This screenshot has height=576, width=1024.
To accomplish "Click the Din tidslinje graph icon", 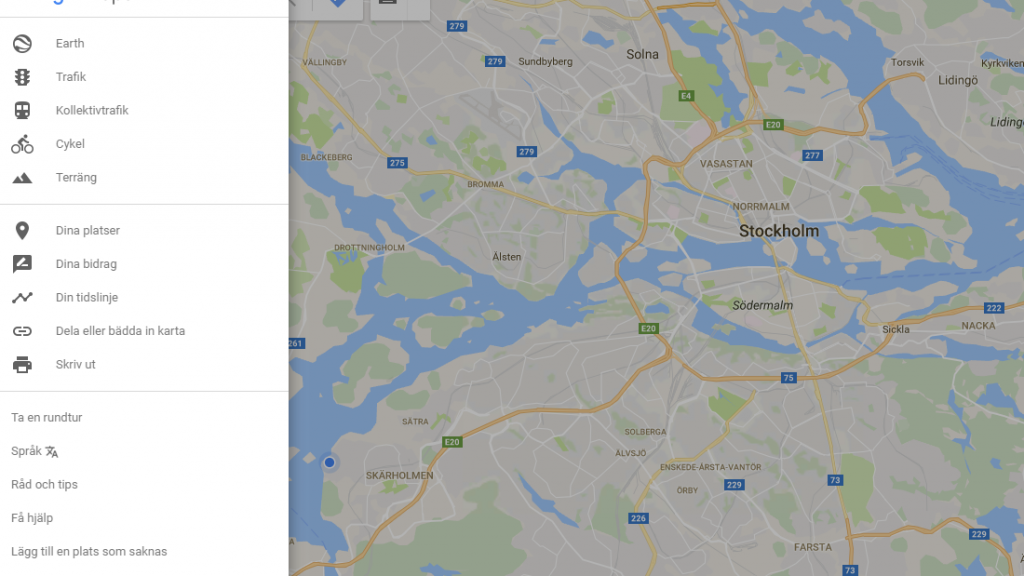I will tap(22, 297).
